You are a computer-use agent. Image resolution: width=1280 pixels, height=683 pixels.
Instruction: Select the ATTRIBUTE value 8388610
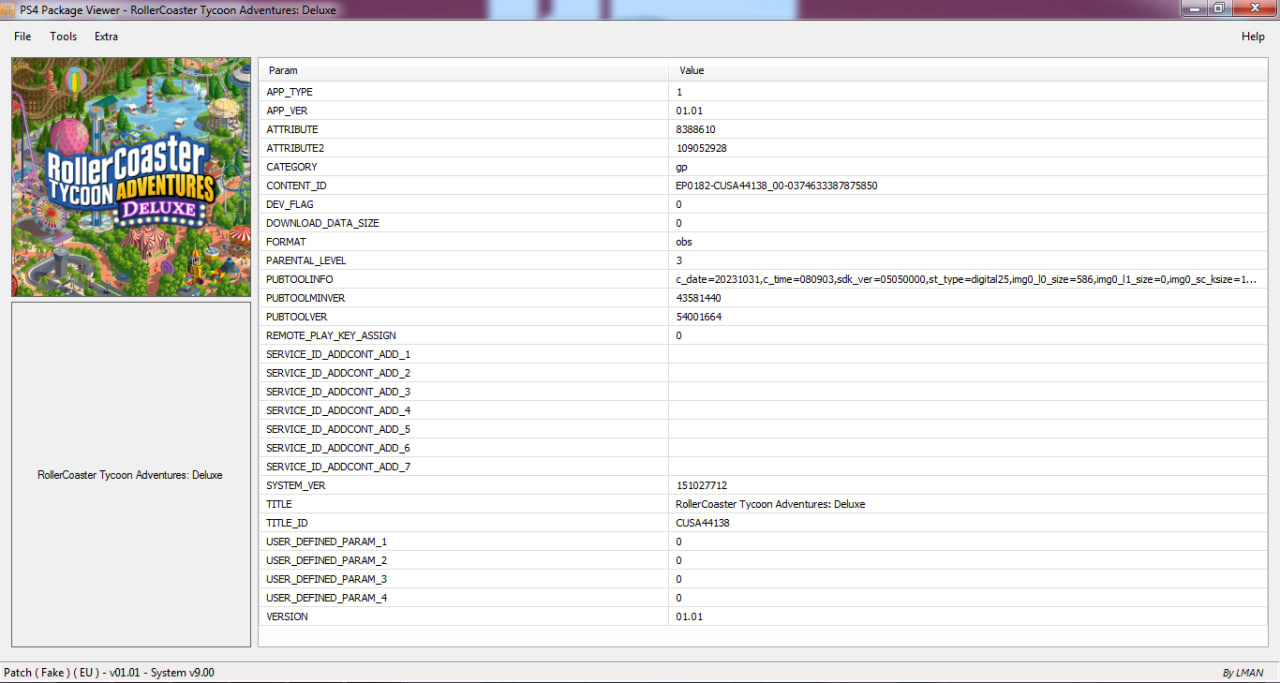(x=696, y=129)
